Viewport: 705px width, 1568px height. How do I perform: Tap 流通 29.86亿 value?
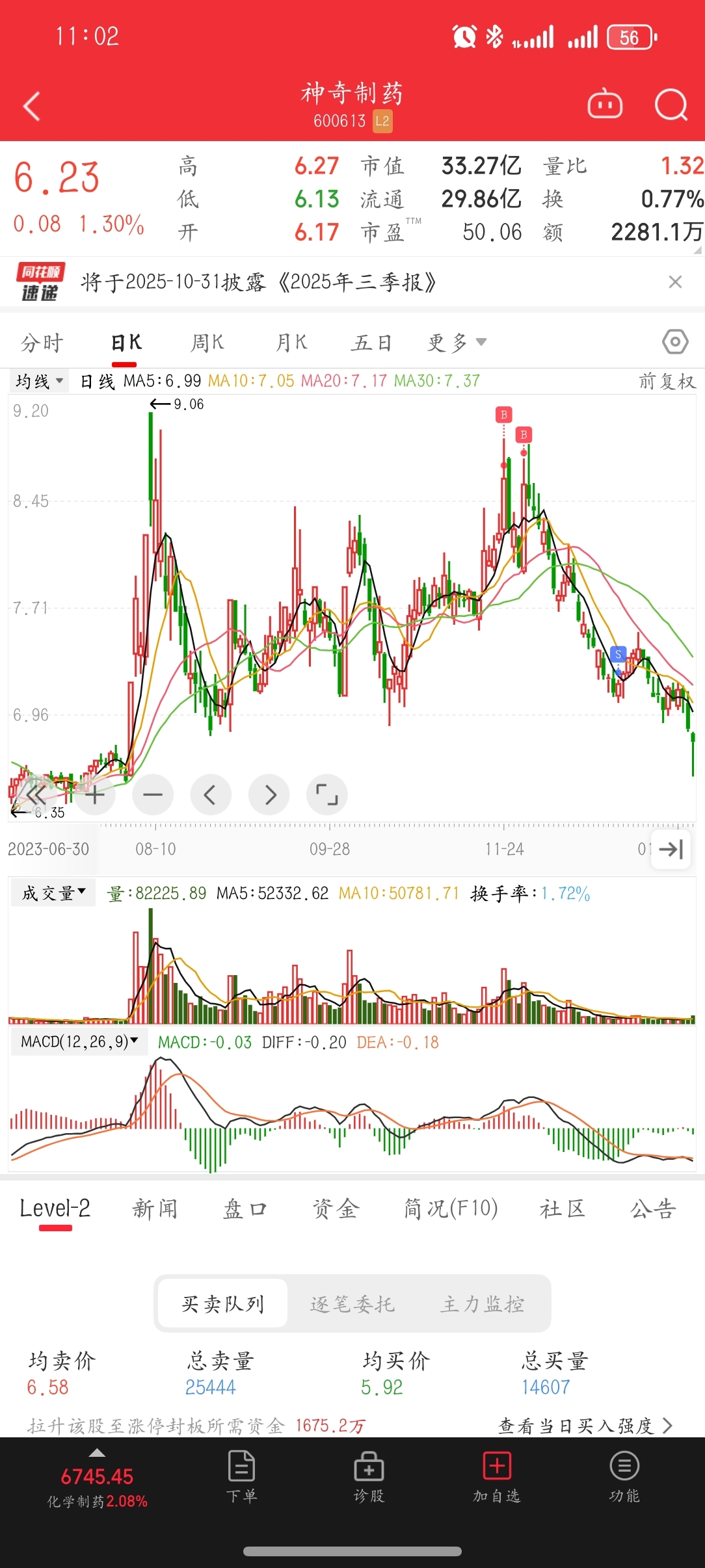481,199
